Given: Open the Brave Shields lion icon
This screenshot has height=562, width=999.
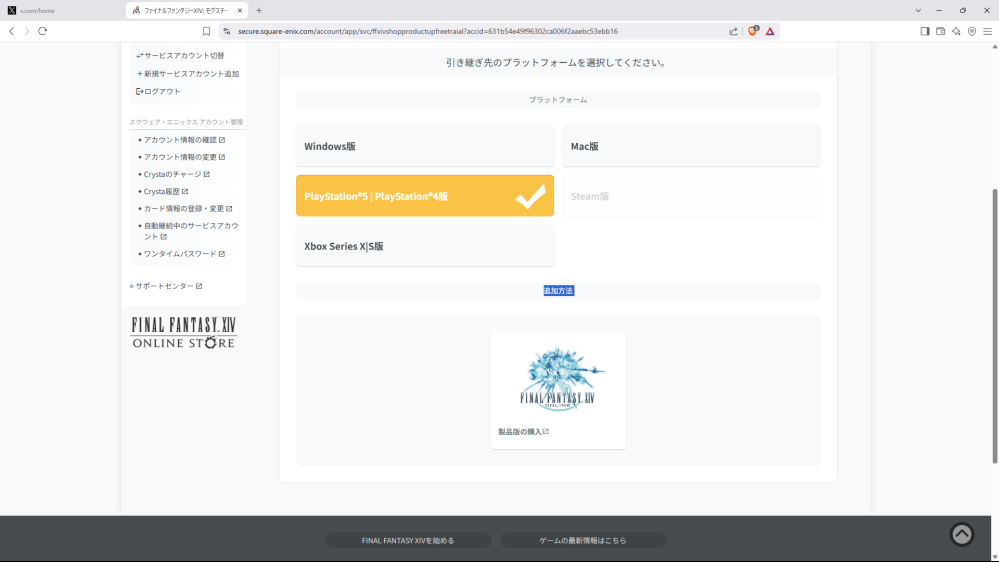Looking at the screenshot, I should [x=753, y=31].
